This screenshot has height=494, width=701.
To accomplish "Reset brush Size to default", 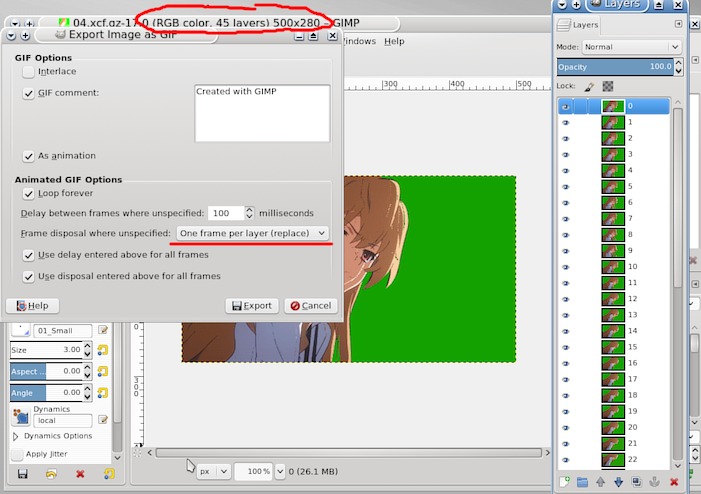I will pyautogui.click(x=103, y=350).
